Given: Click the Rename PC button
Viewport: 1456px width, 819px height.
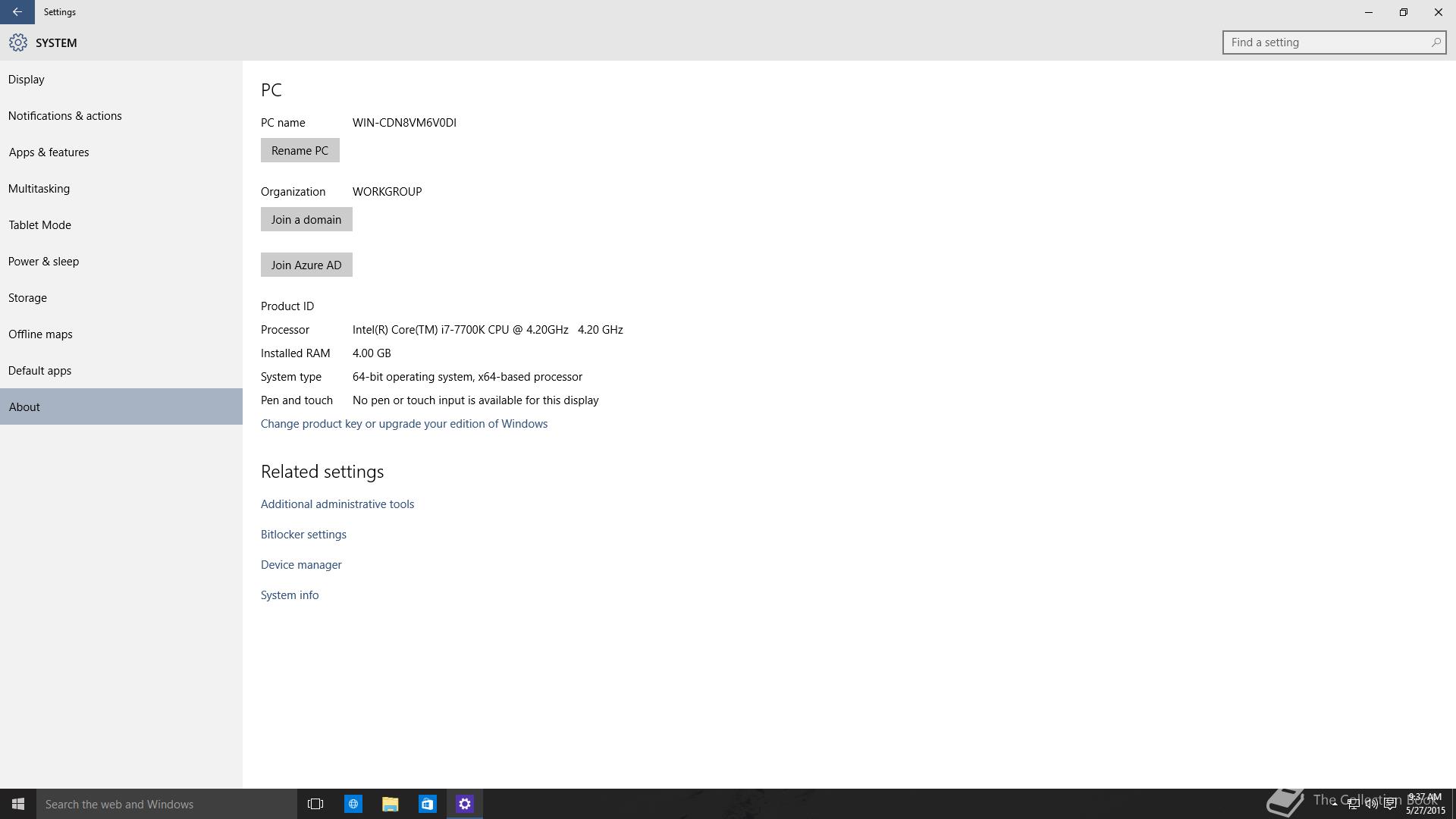Looking at the screenshot, I should click(x=300, y=150).
